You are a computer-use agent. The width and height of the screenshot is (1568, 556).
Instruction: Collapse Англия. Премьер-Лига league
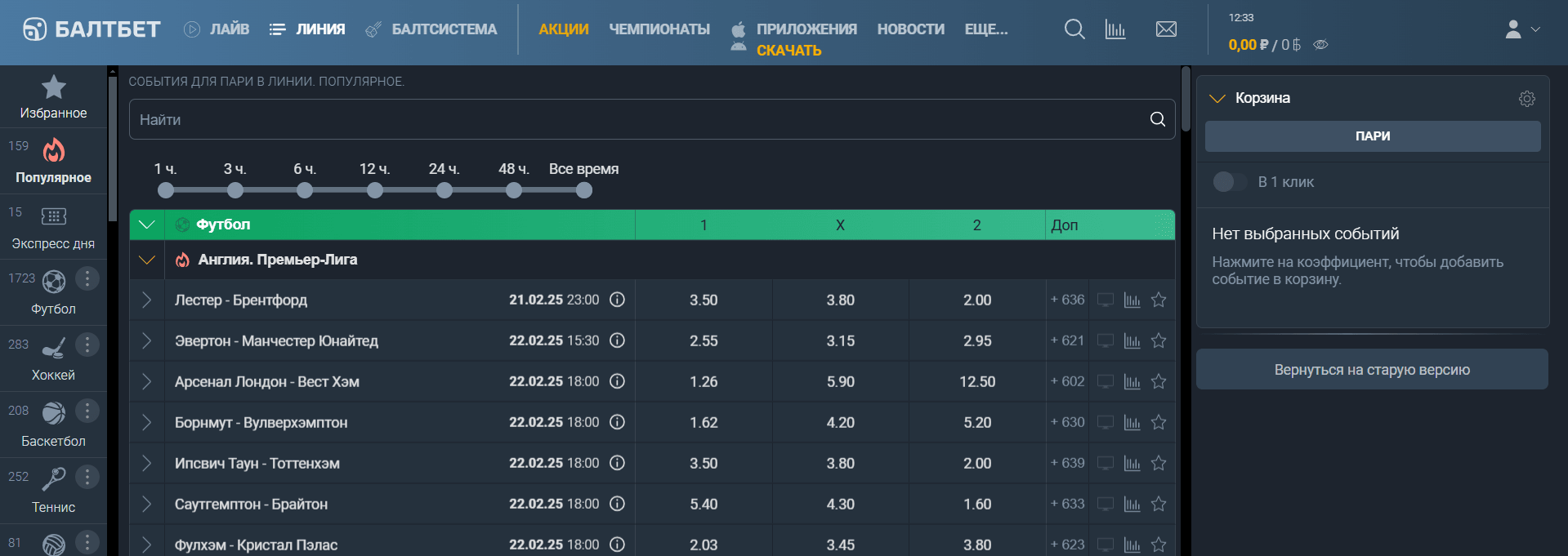coord(147,260)
